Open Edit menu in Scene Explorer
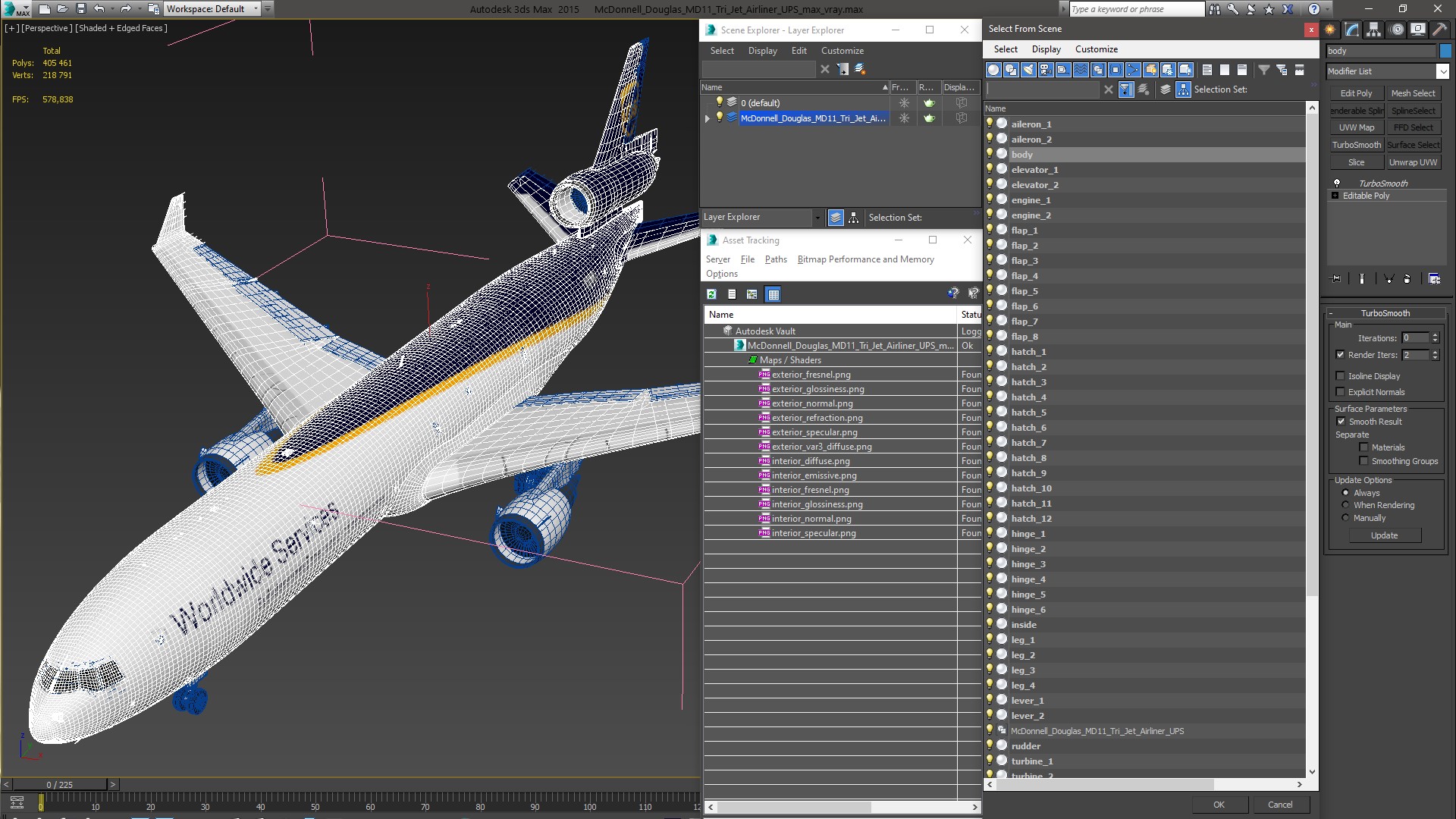This screenshot has height=819, width=1456. (799, 51)
